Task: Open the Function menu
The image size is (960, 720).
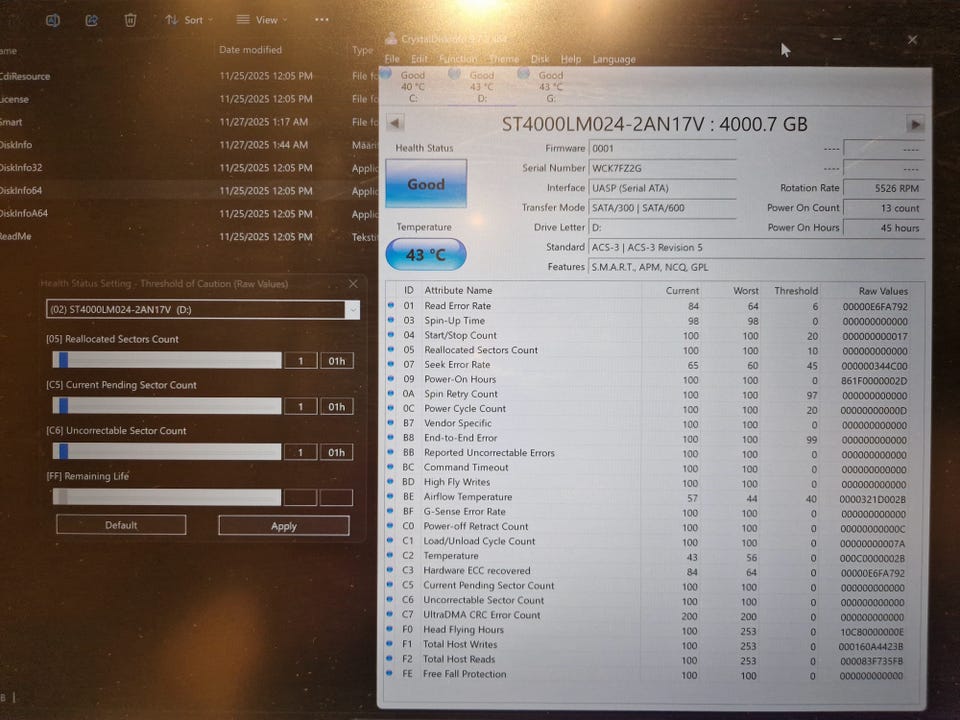Action: coord(458,59)
